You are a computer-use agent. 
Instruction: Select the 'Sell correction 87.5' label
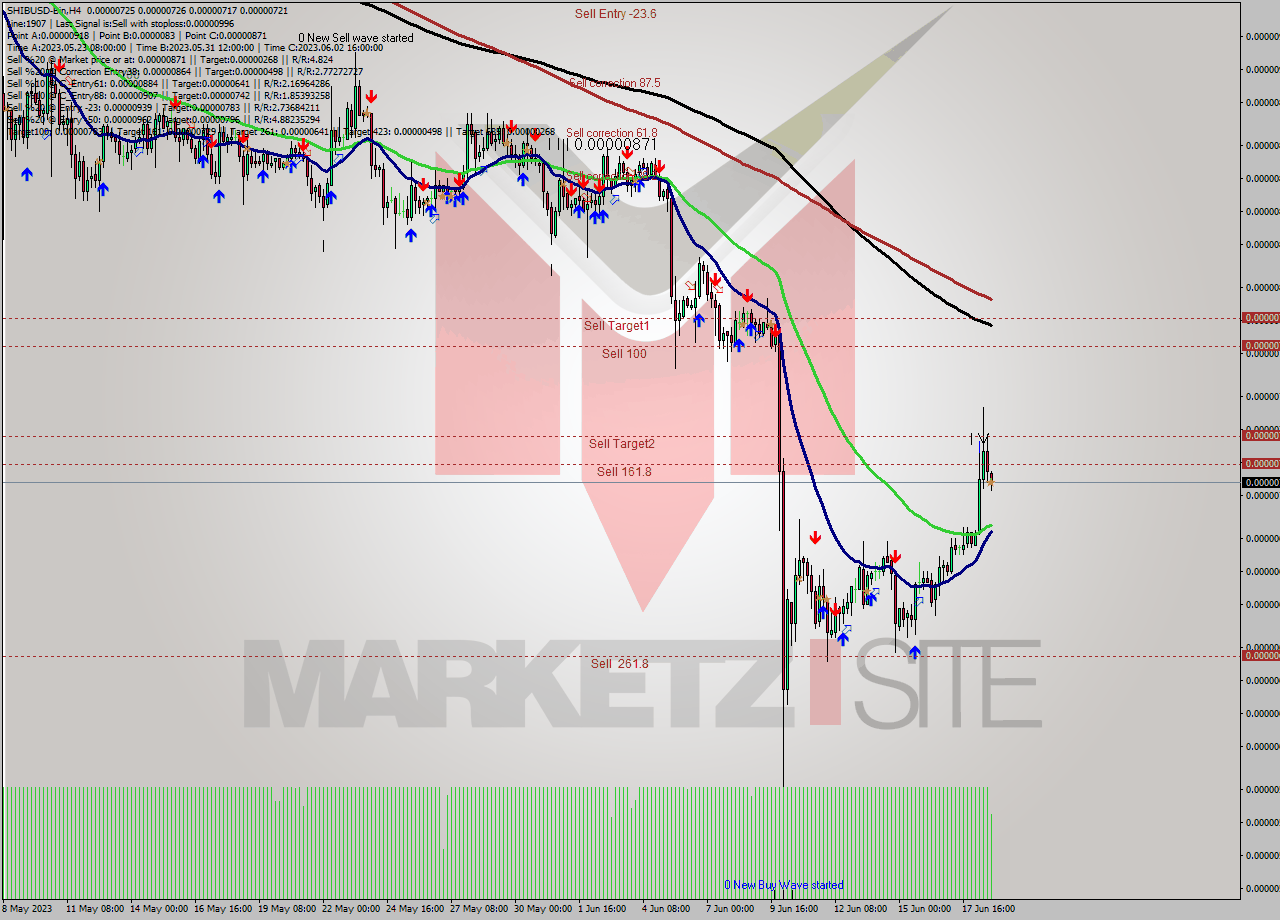point(614,83)
